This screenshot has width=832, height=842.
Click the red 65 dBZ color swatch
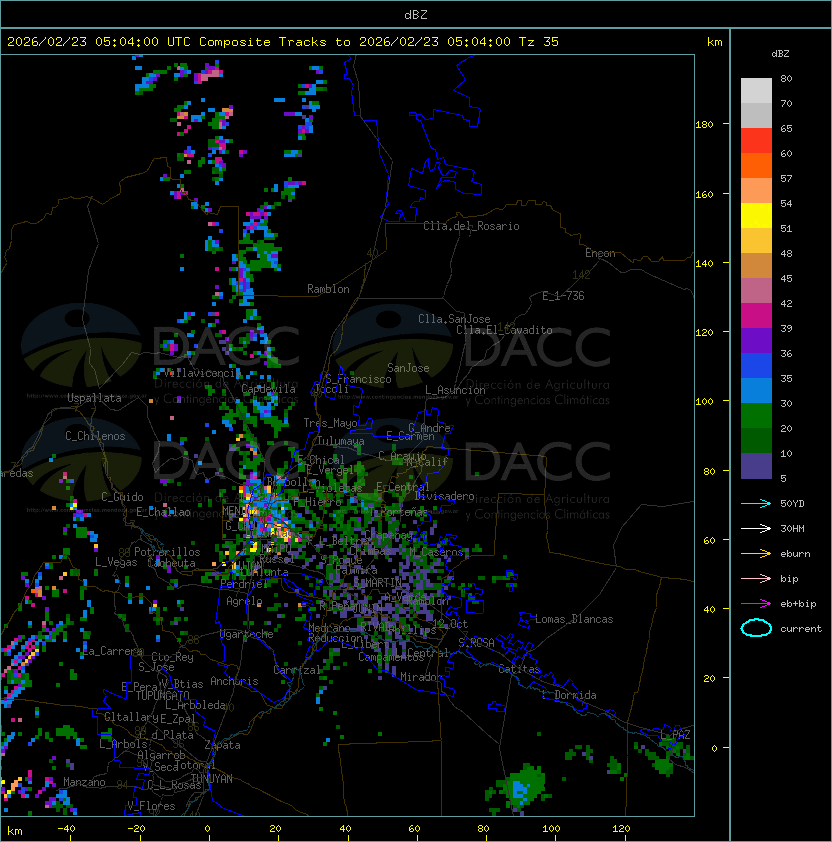tap(756, 141)
